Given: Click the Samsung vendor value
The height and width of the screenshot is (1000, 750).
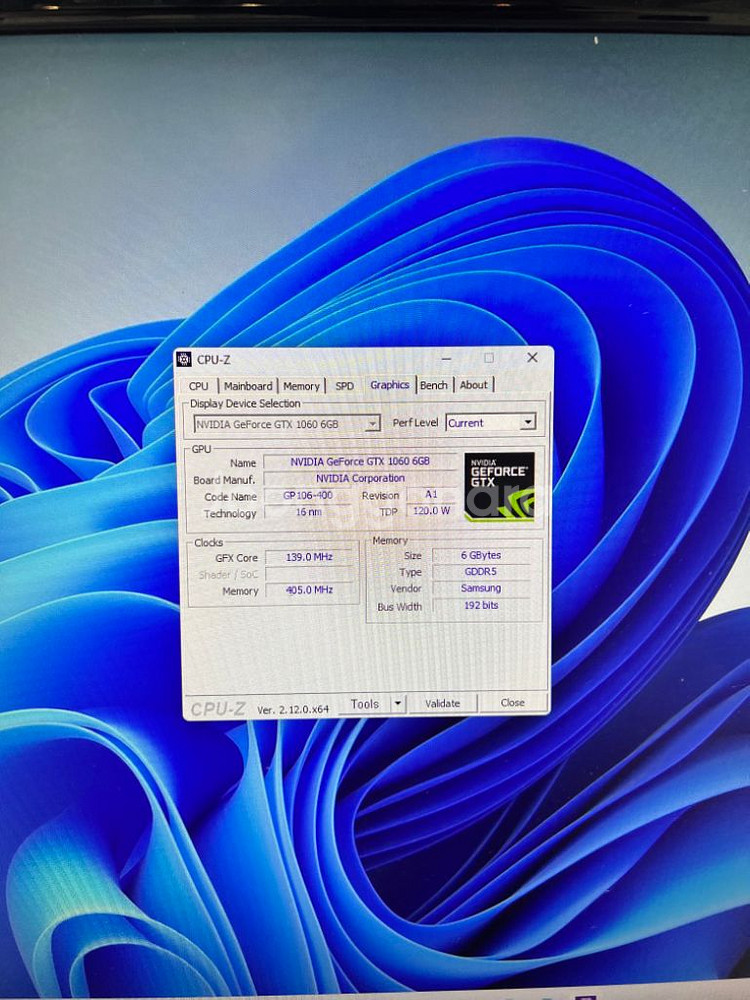Looking at the screenshot, I should (x=481, y=589).
